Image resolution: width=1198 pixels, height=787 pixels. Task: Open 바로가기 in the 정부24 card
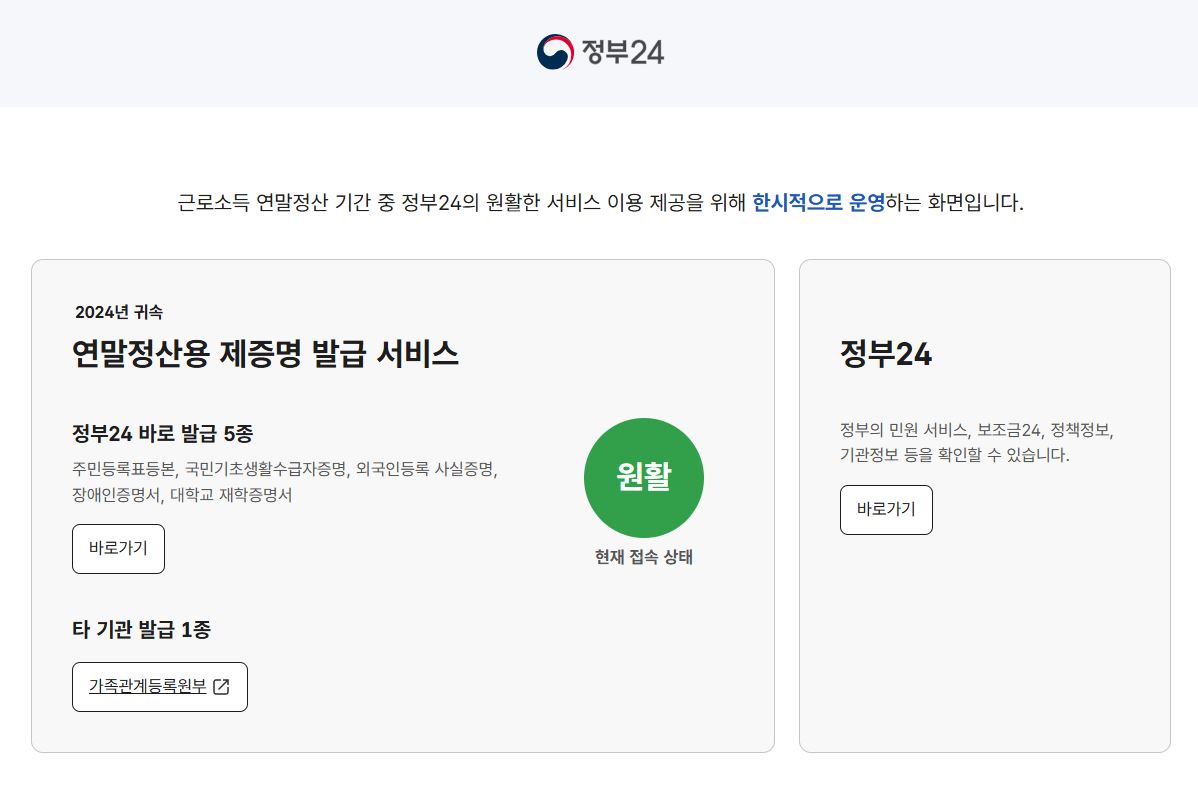click(x=886, y=510)
